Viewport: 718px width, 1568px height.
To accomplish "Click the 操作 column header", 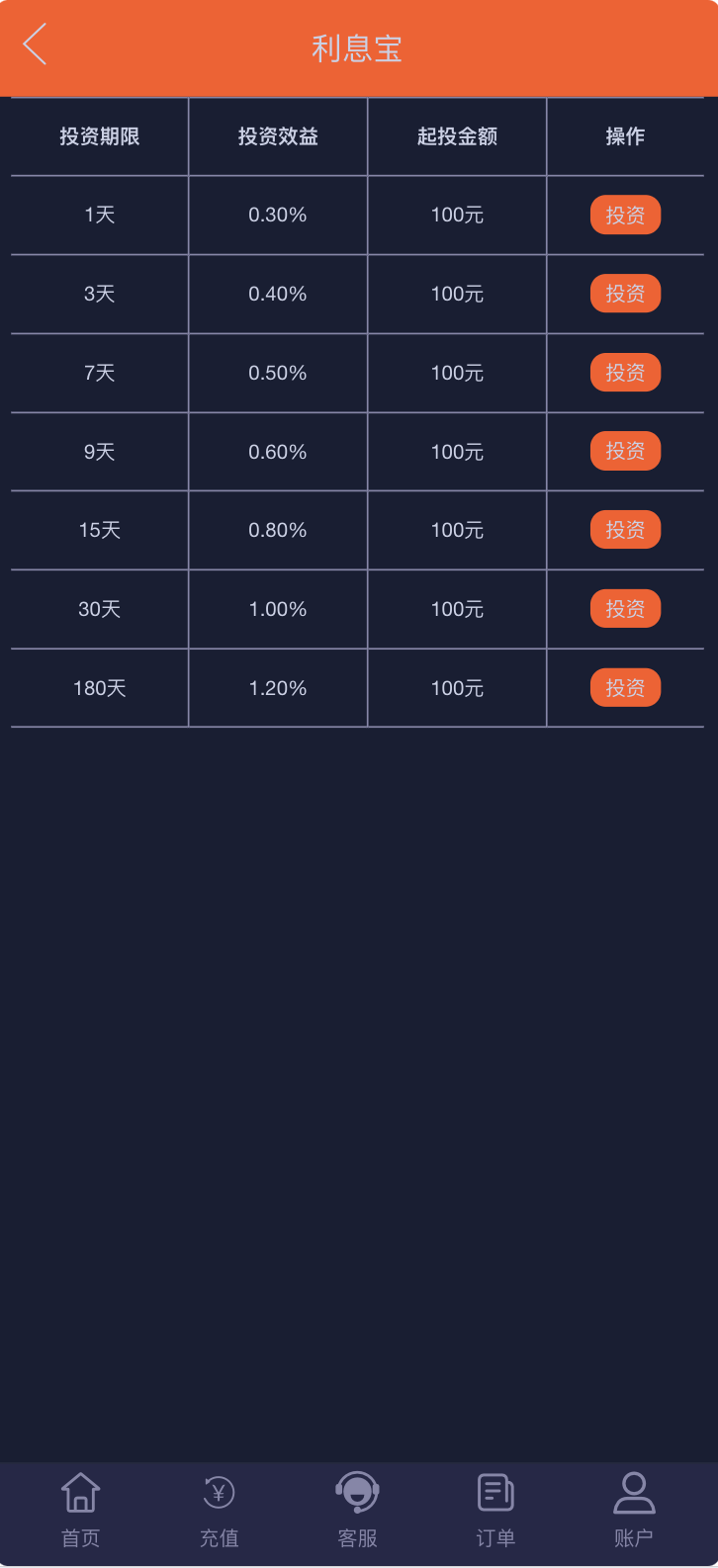I will (625, 136).
